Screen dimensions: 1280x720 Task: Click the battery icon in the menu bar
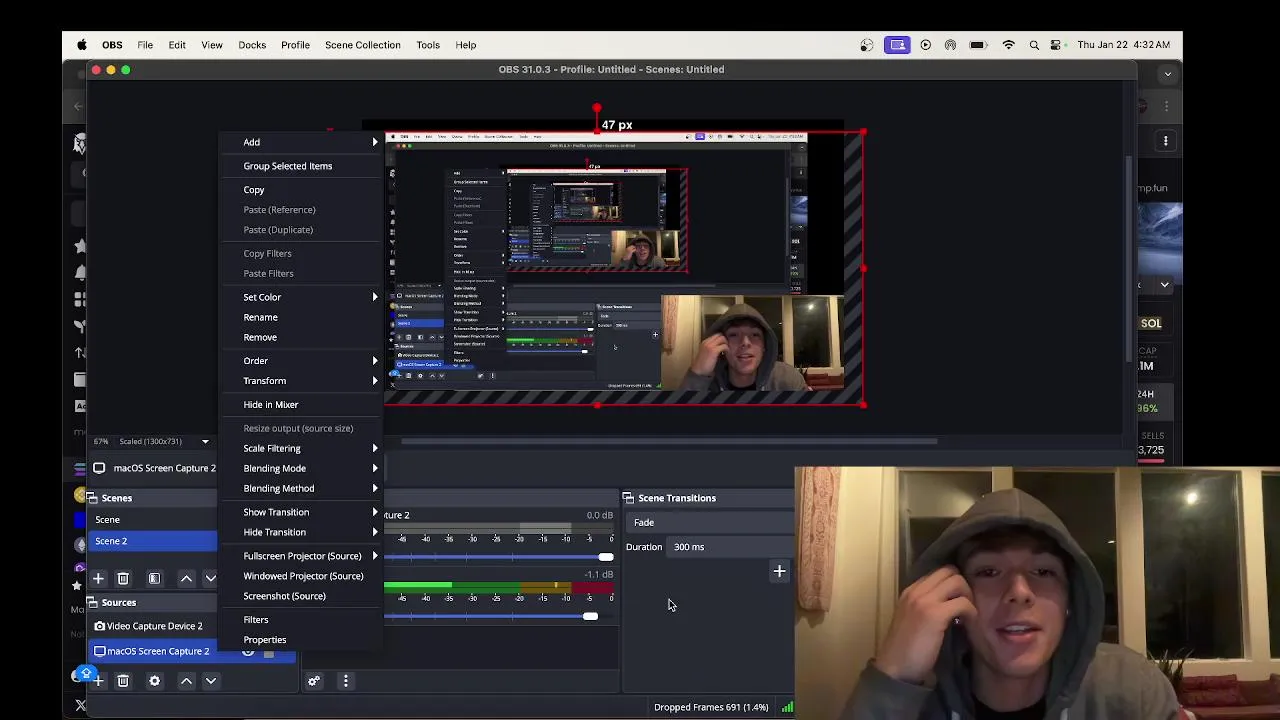(978, 45)
